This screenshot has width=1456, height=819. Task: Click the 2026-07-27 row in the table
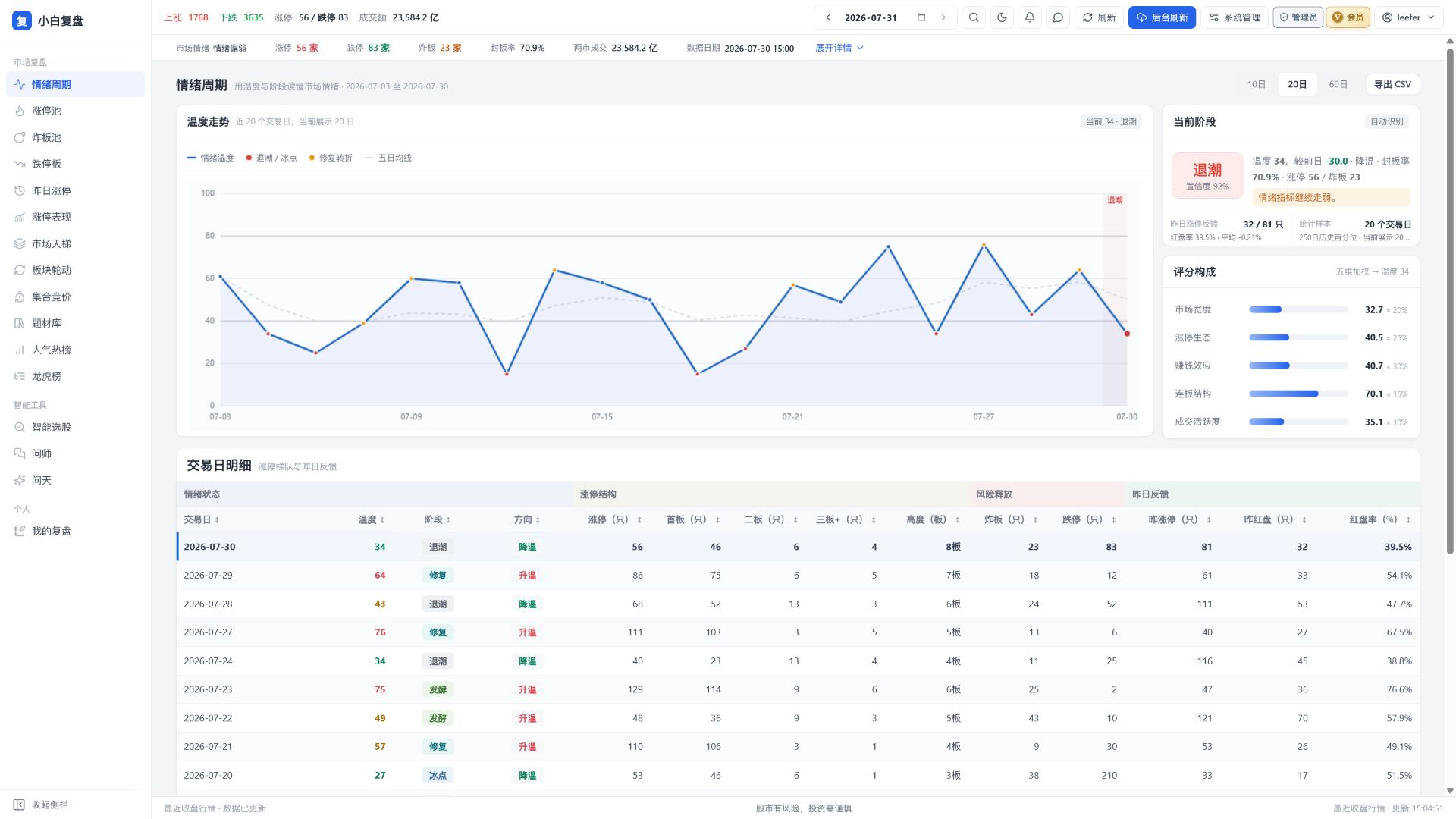click(798, 632)
